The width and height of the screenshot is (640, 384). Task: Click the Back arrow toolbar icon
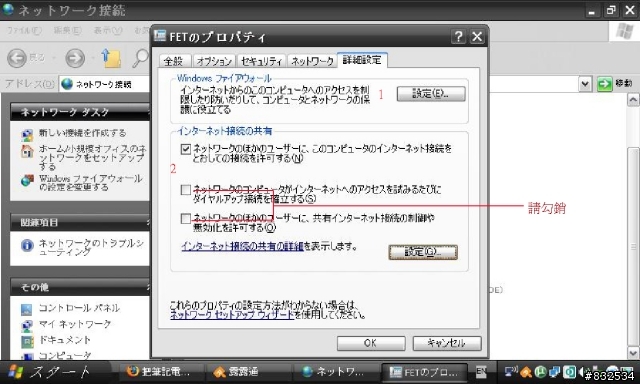(x=17, y=58)
